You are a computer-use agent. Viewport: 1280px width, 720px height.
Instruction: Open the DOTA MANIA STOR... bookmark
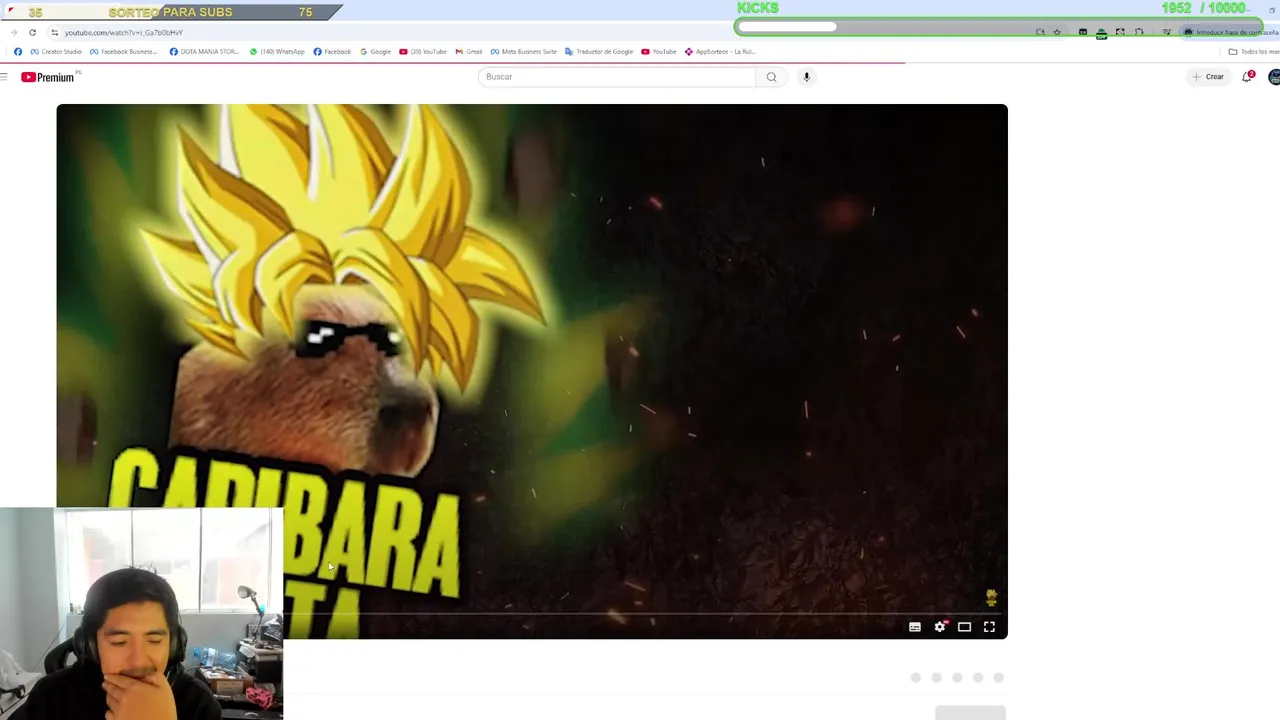[204, 52]
